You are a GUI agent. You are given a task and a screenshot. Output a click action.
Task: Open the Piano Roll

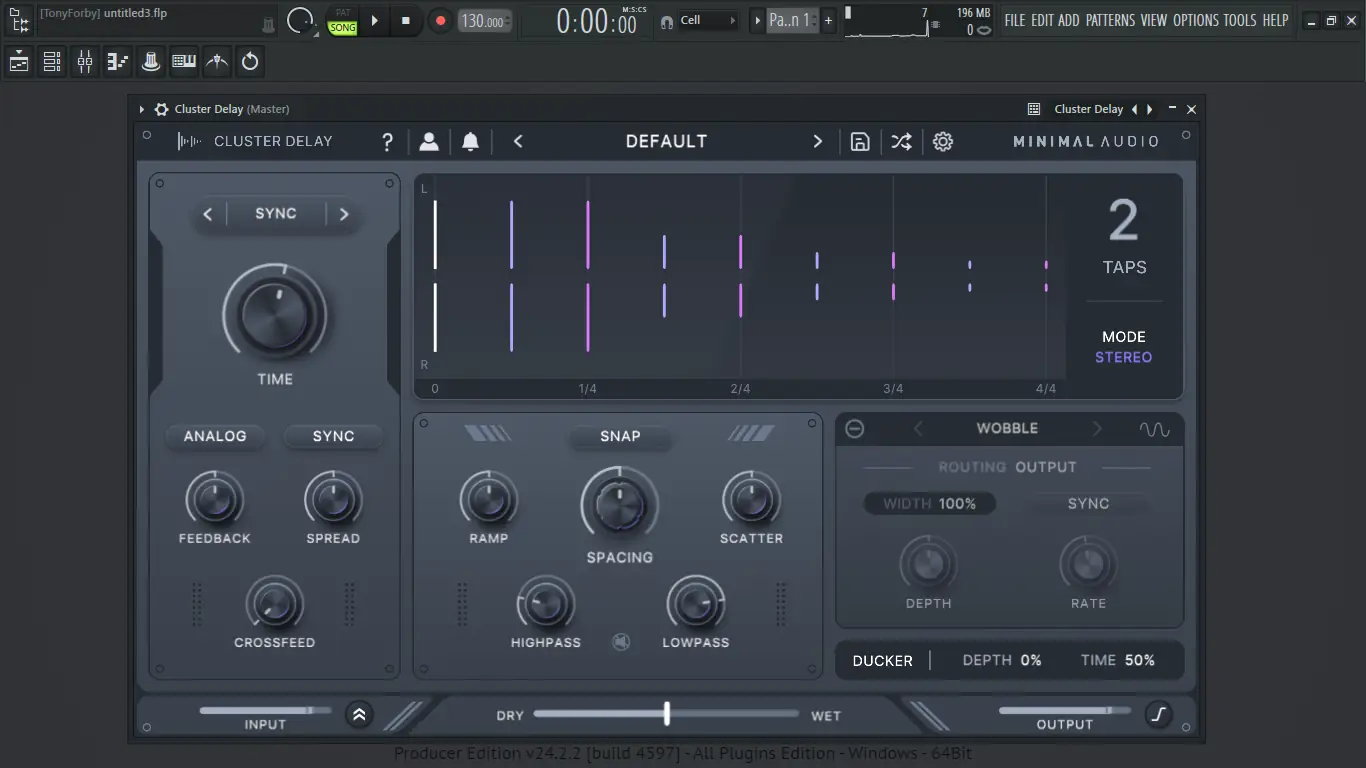point(117,61)
